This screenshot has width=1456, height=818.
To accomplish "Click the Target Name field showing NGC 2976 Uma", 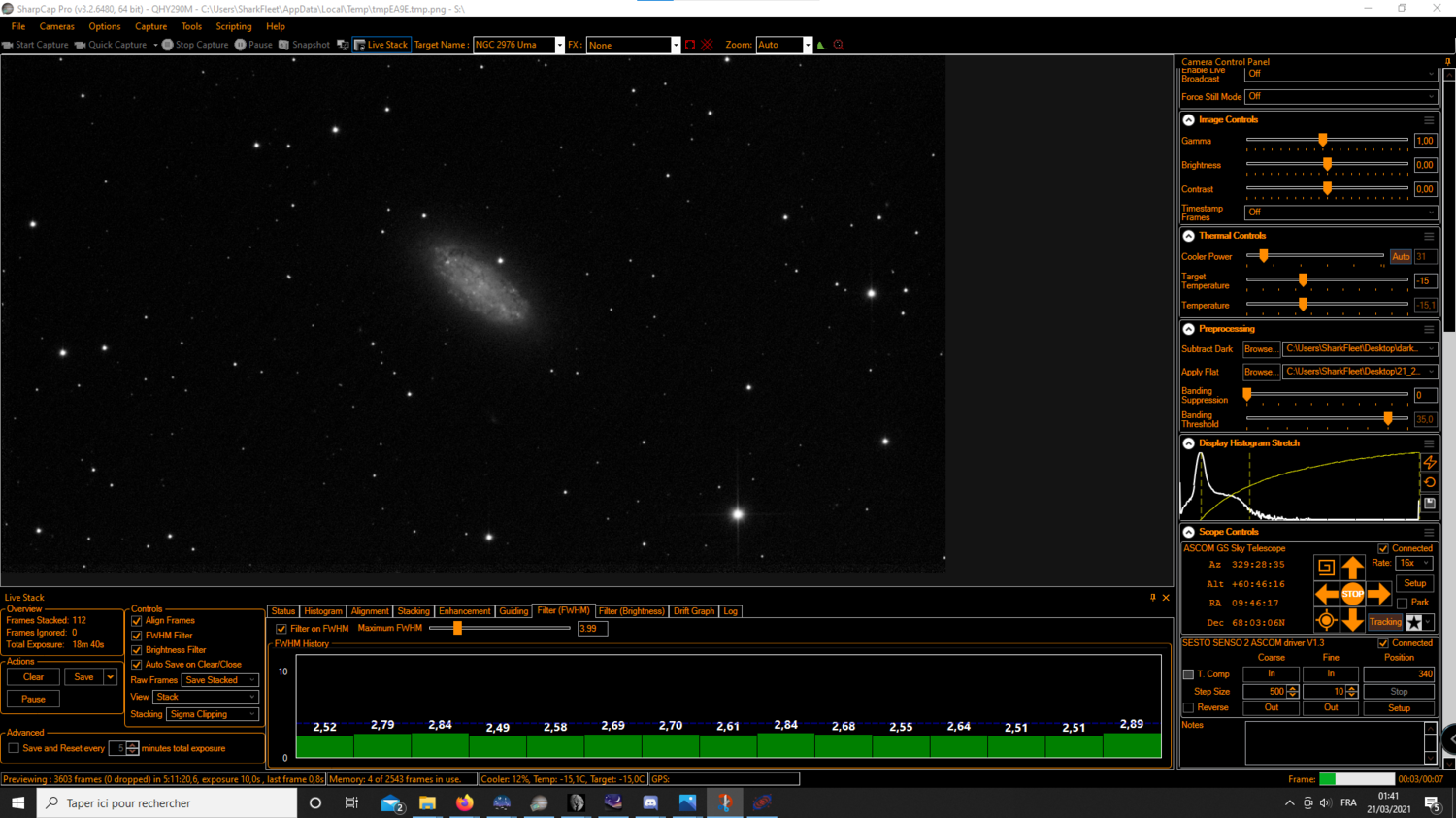I will pyautogui.click(x=514, y=45).
